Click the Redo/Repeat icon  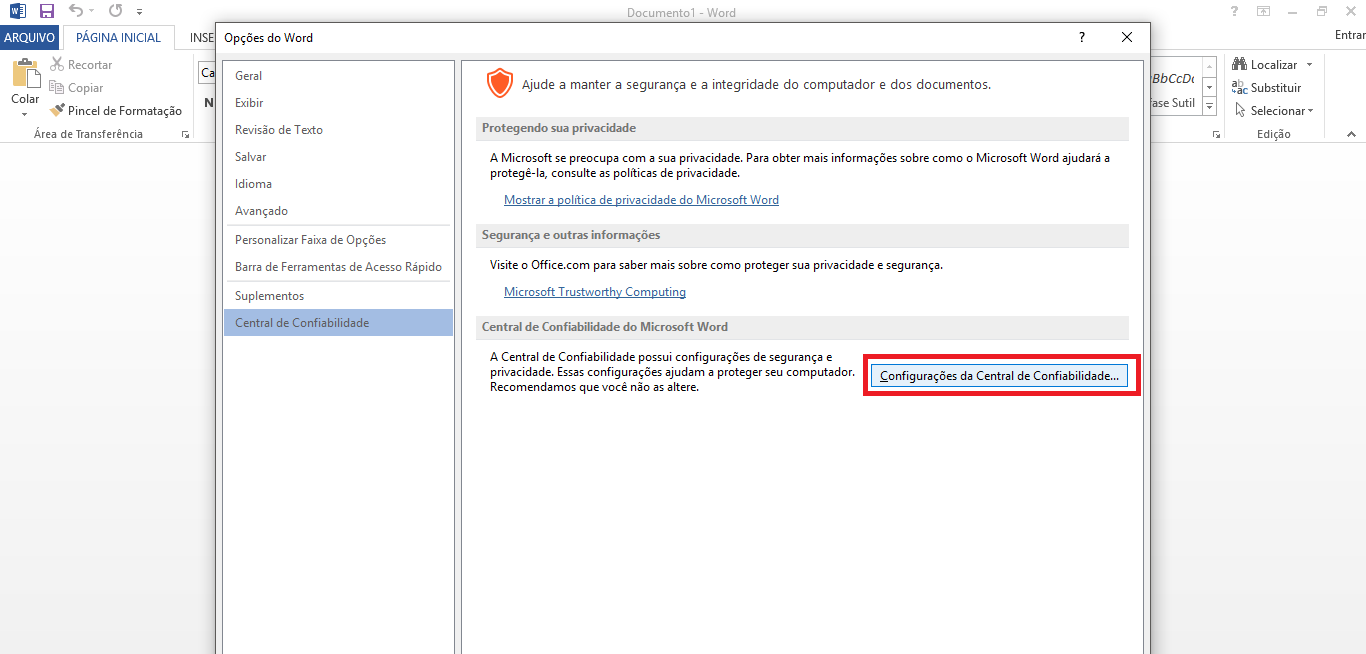click(x=115, y=11)
